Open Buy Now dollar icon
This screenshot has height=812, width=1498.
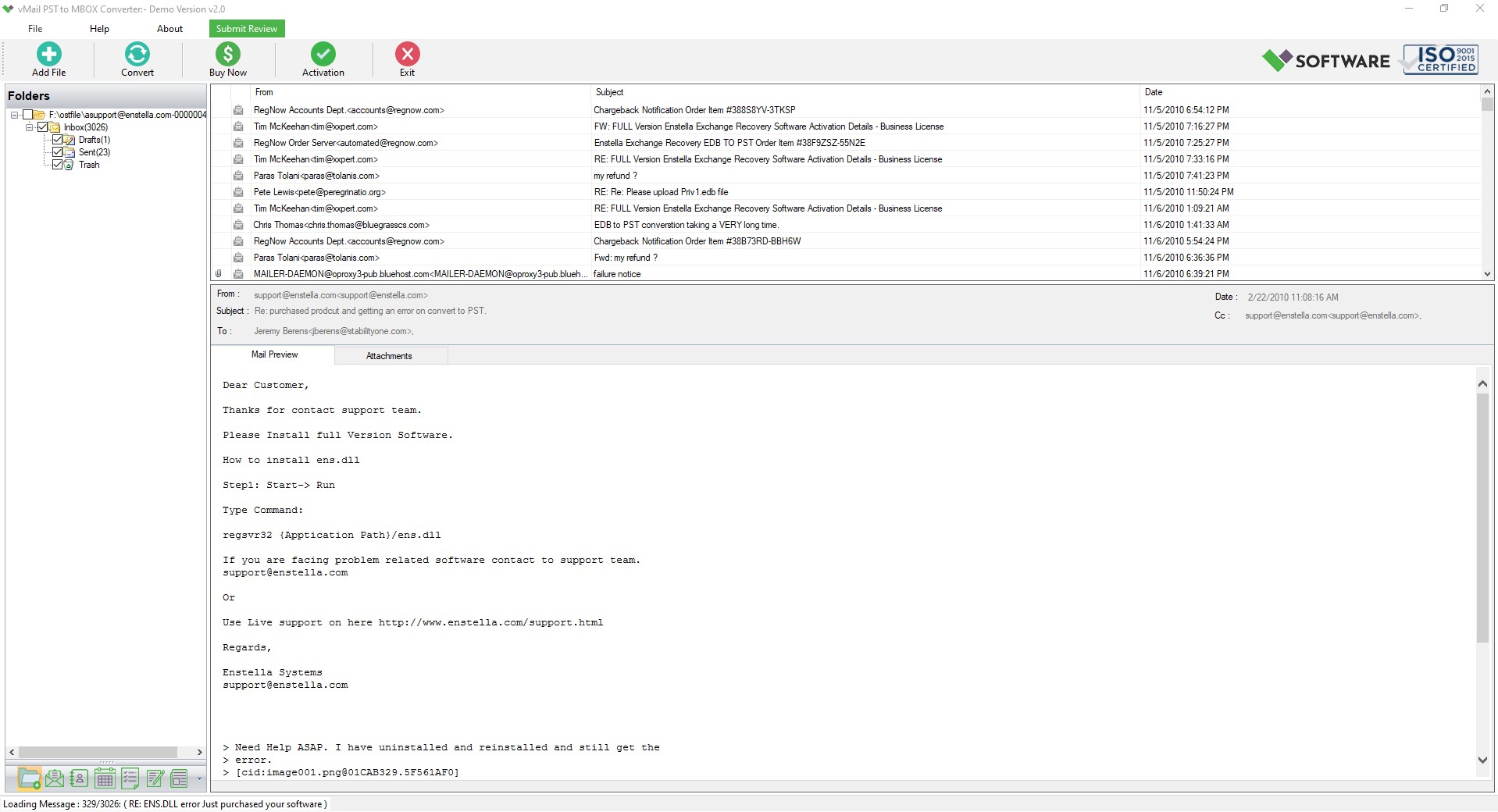(x=227, y=54)
